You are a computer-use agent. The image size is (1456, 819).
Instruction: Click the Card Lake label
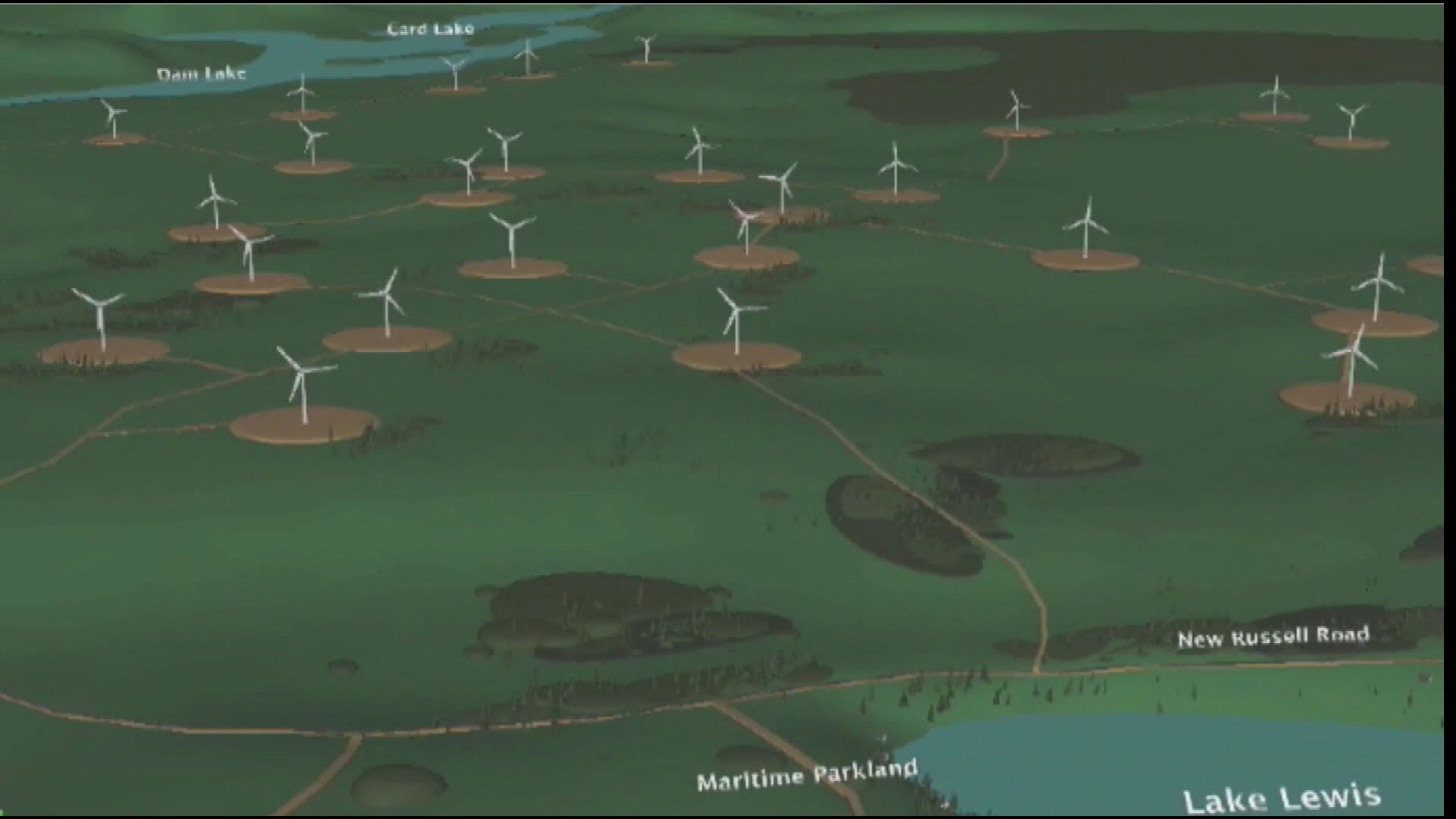click(430, 29)
